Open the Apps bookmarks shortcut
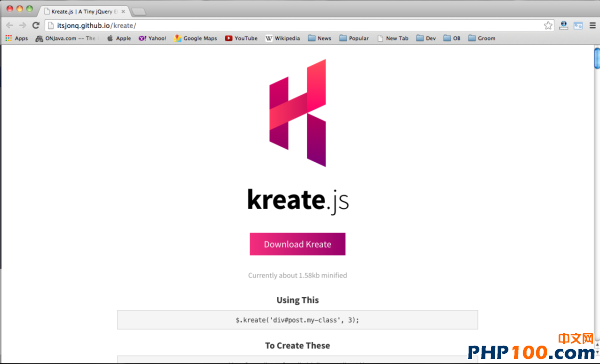Screen dimensions: 600x364 tap(16, 38)
